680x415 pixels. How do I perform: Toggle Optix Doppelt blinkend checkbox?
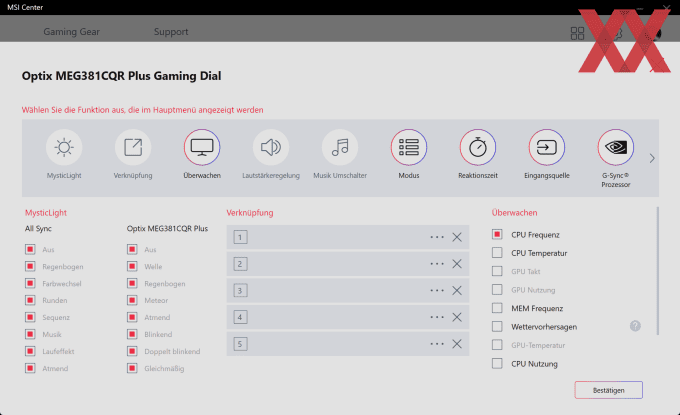click(132, 351)
